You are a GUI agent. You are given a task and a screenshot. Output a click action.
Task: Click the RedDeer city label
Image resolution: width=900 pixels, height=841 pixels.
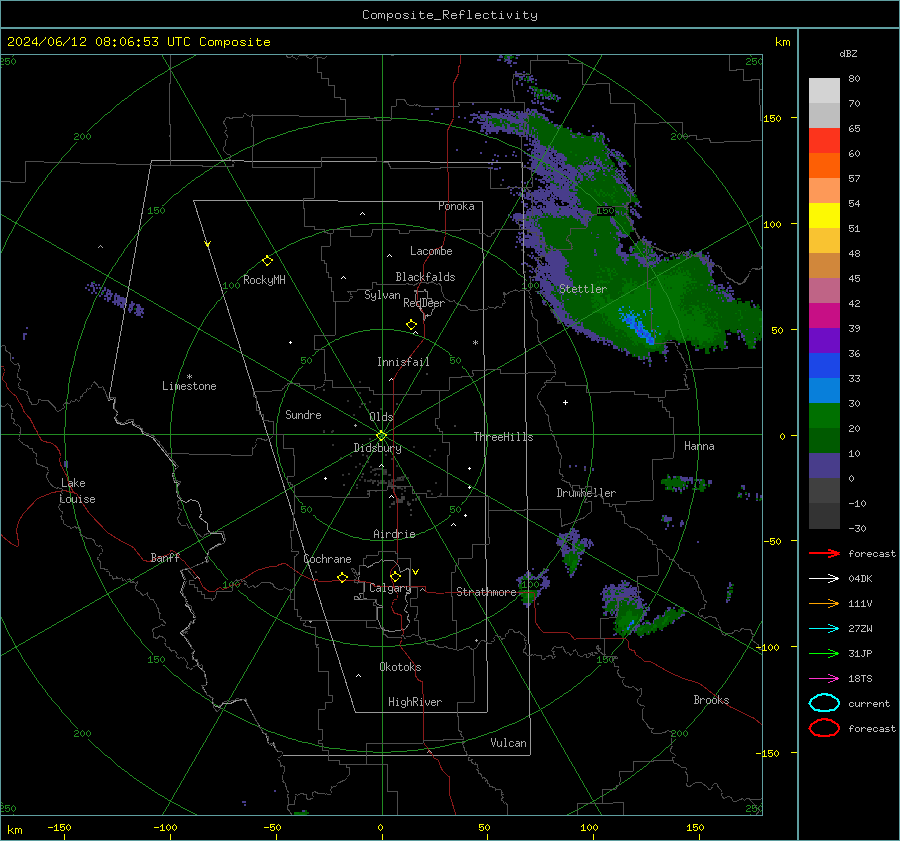tap(424, 303)
